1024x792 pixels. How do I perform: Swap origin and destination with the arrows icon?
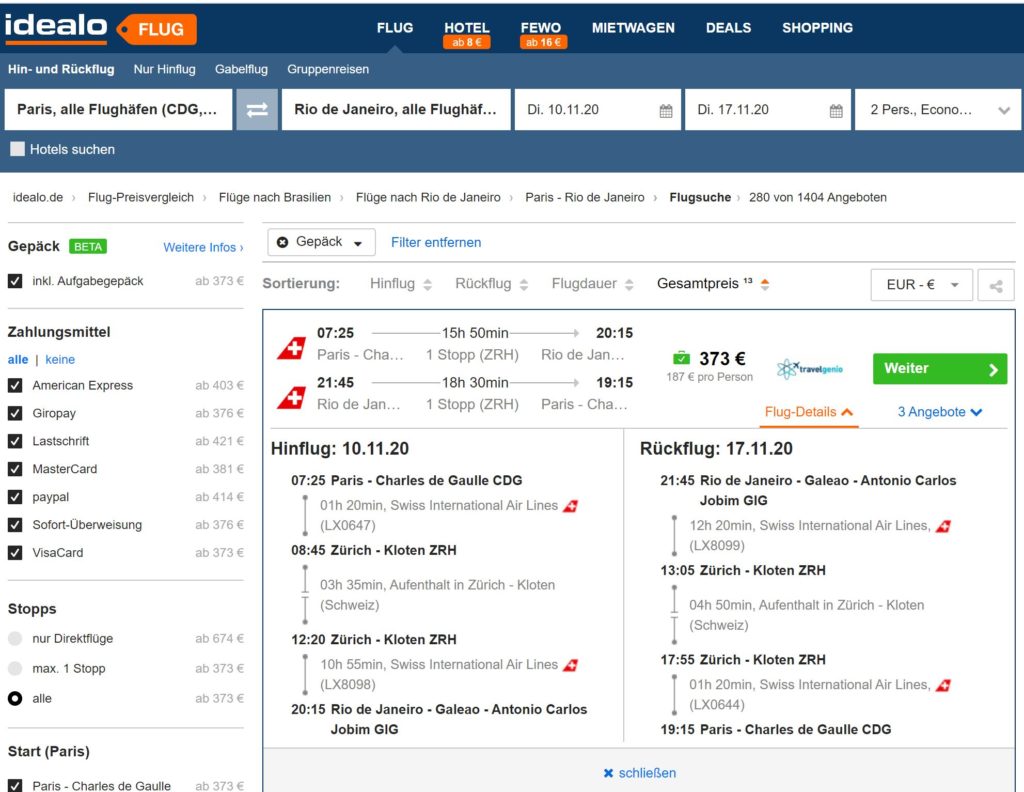click(257, 110)
